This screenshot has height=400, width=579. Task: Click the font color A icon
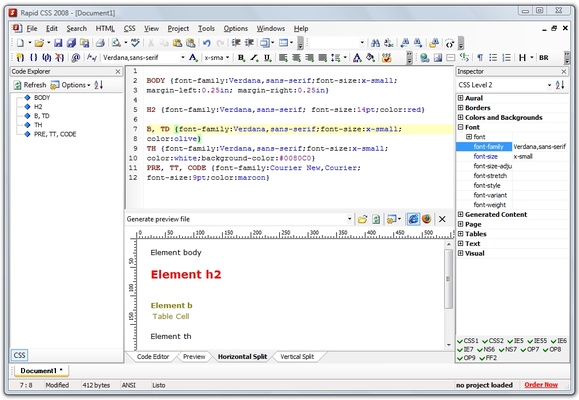point(357,58)
